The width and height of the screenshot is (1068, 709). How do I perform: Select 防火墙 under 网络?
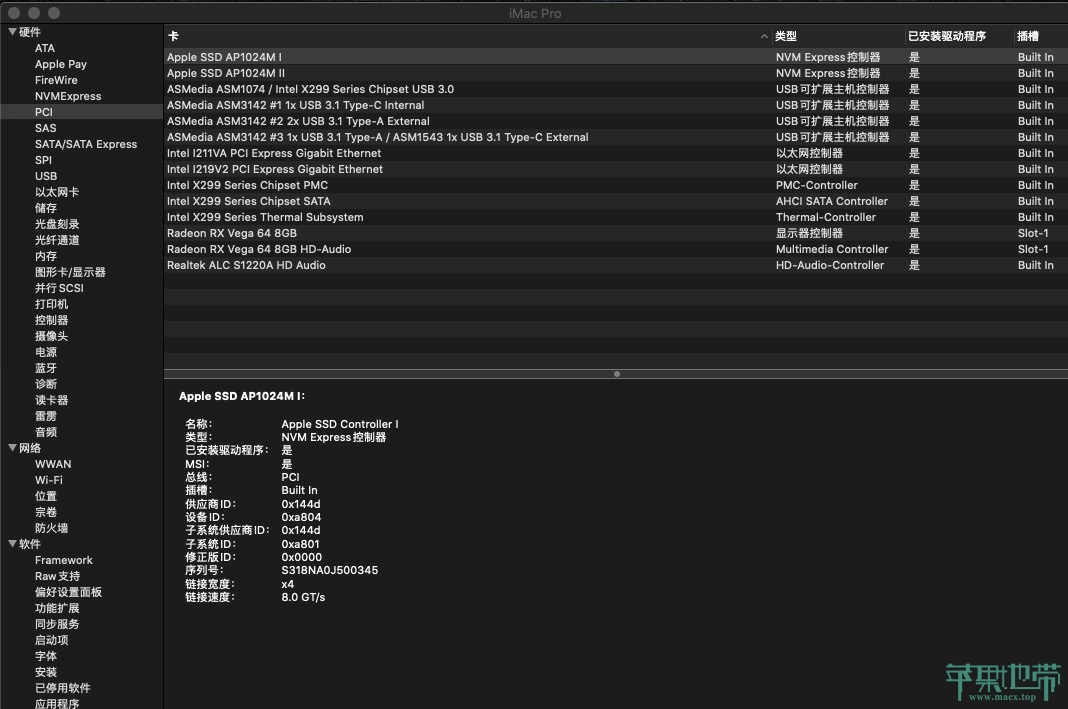(x=51, y=529)
